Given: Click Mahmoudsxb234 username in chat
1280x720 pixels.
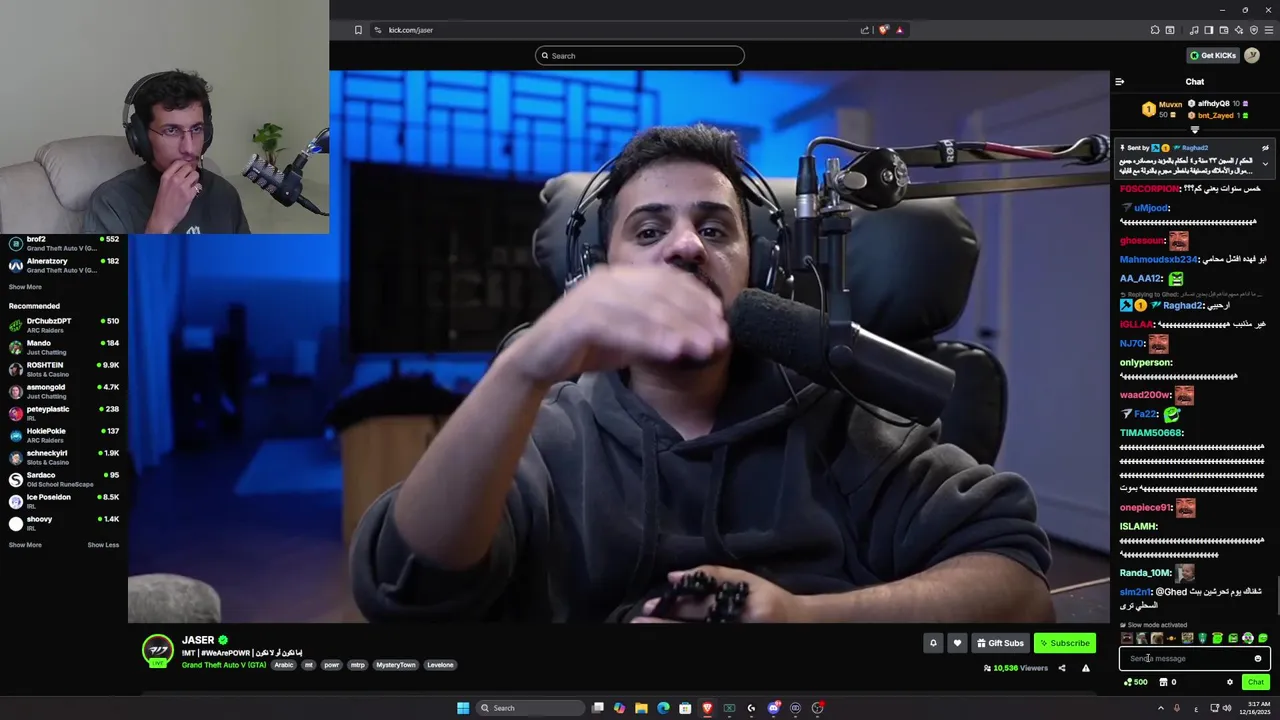Looking at the screenshot, I should coord(1158,259).
